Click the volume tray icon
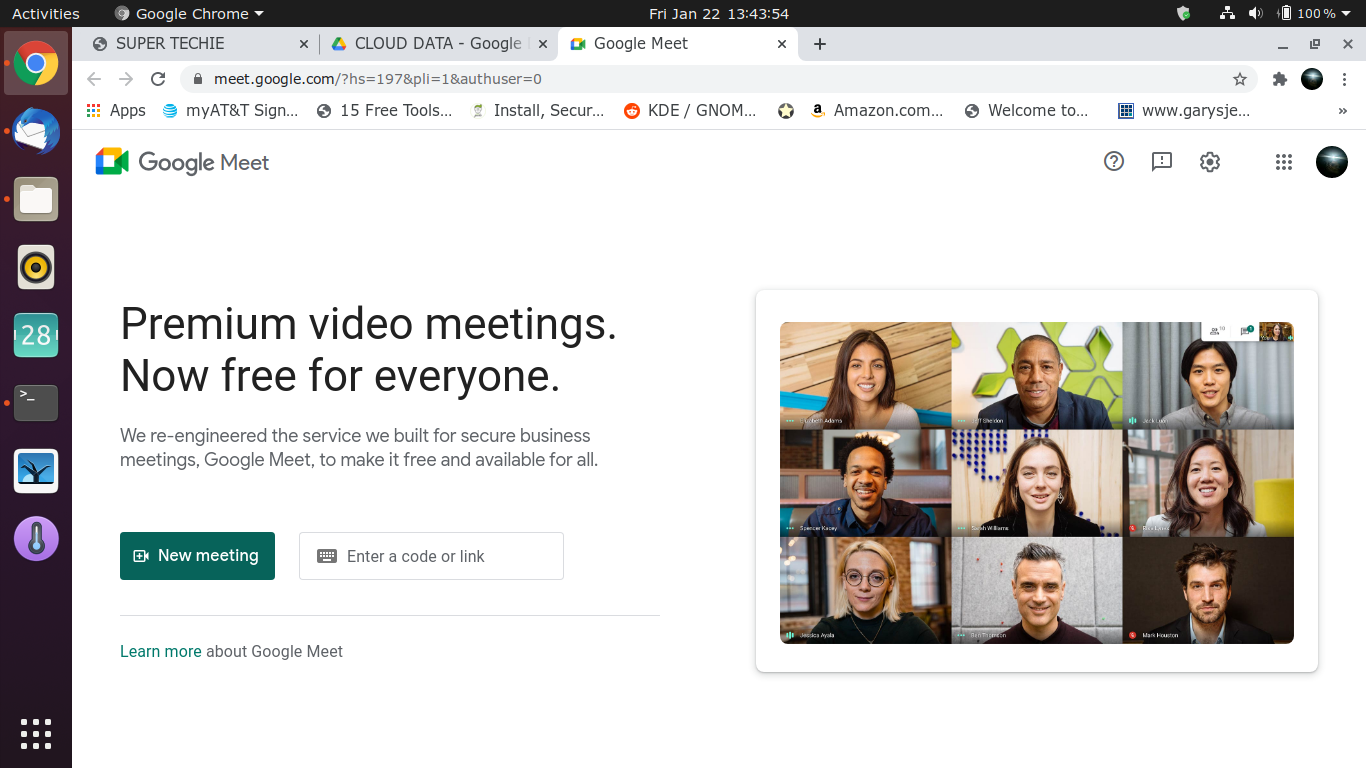This screenshot has width=1366, height=768. tap(1256, 13)
